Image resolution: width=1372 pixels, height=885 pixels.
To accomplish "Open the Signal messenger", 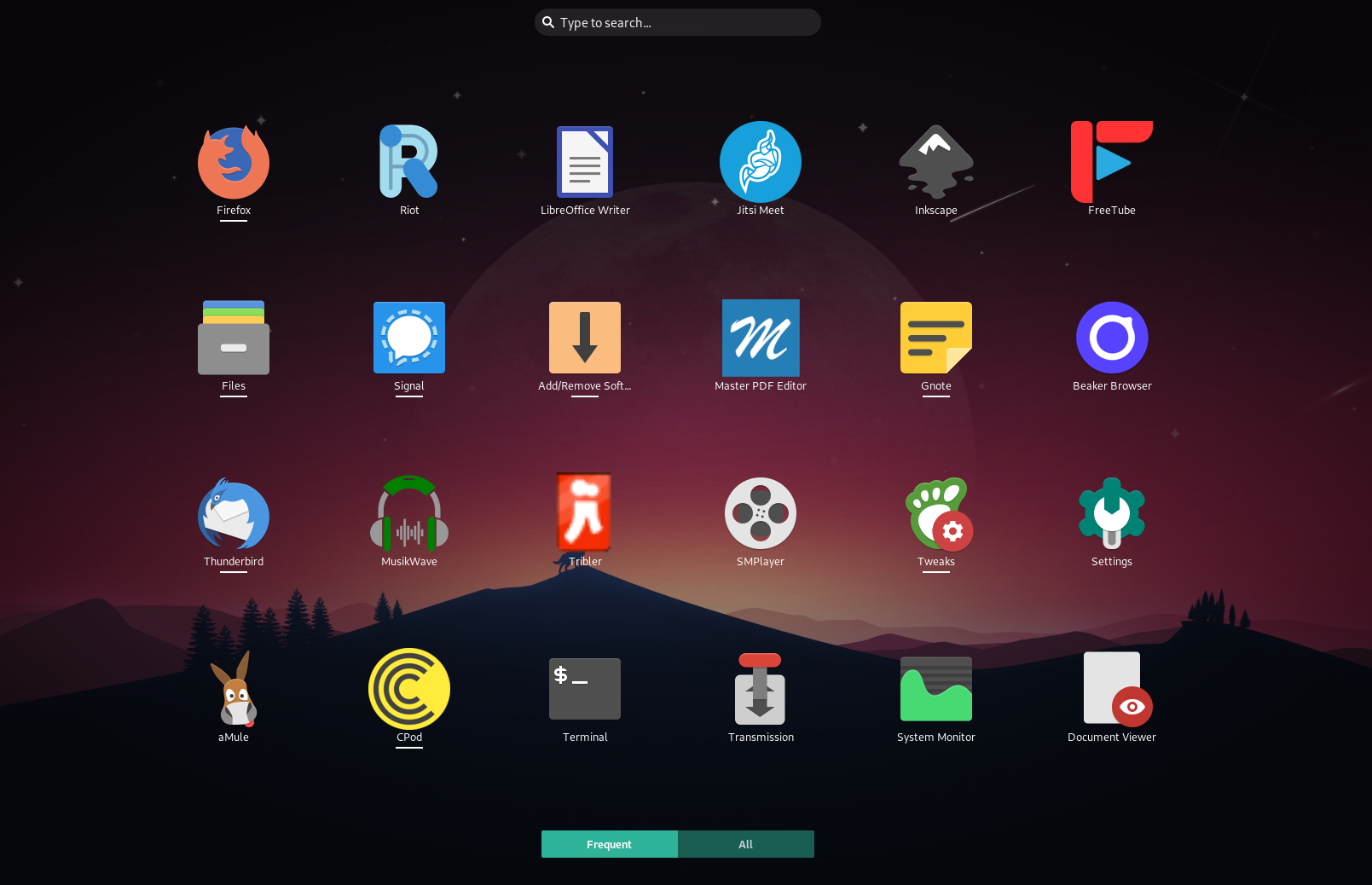I will (x=408, y=338).
